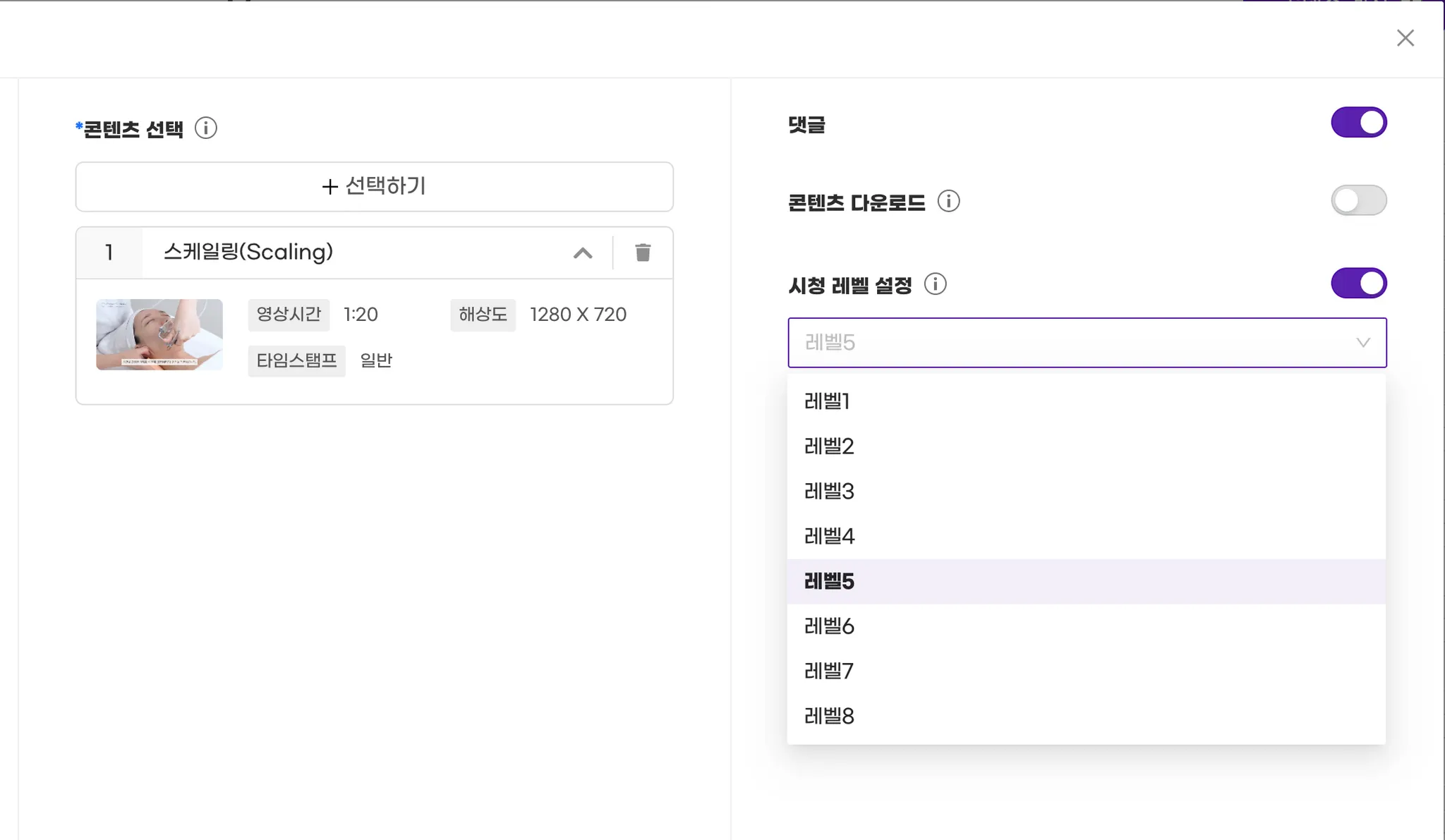Viewport: 1445px width, 840px height.
Task: Turn off the 시청 레벨 설정 switch
Action: pyautogui.click(x=1358, y=284)
